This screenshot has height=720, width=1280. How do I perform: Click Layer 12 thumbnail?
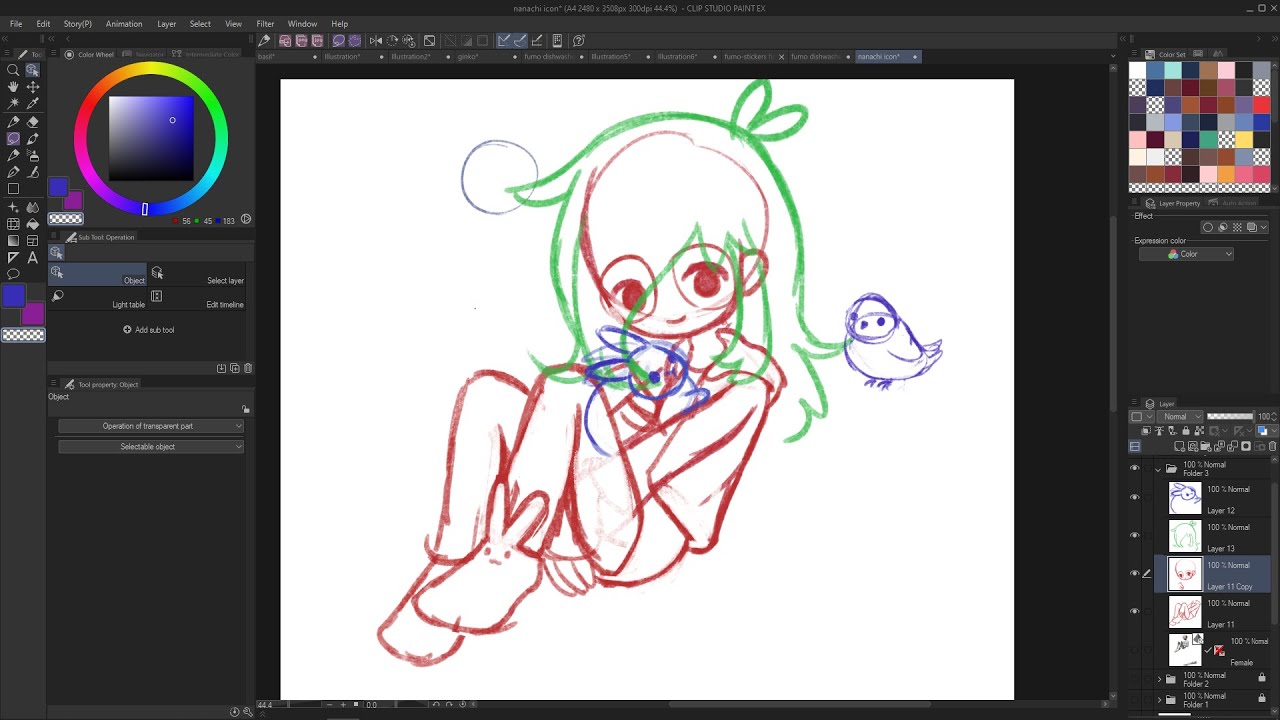click(x=1185, y=497)
